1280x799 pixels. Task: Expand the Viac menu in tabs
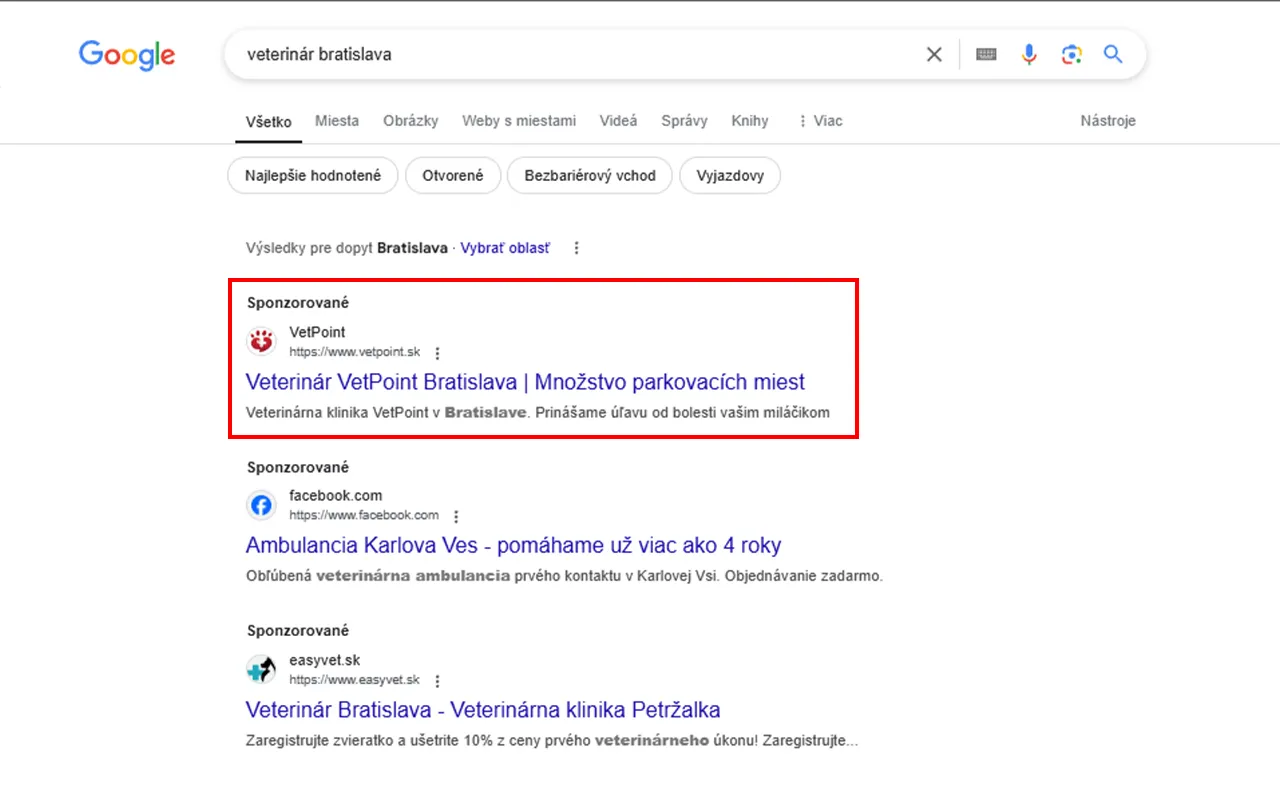pos(820,121)
